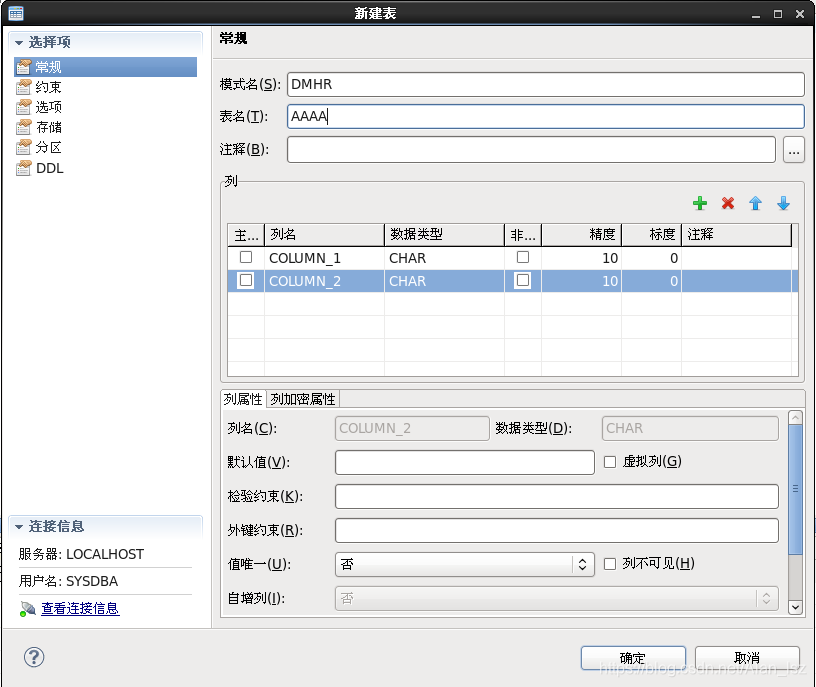Click the icon next to DDL
Screen dimensions: 816x687
click(x=23, y=168)
